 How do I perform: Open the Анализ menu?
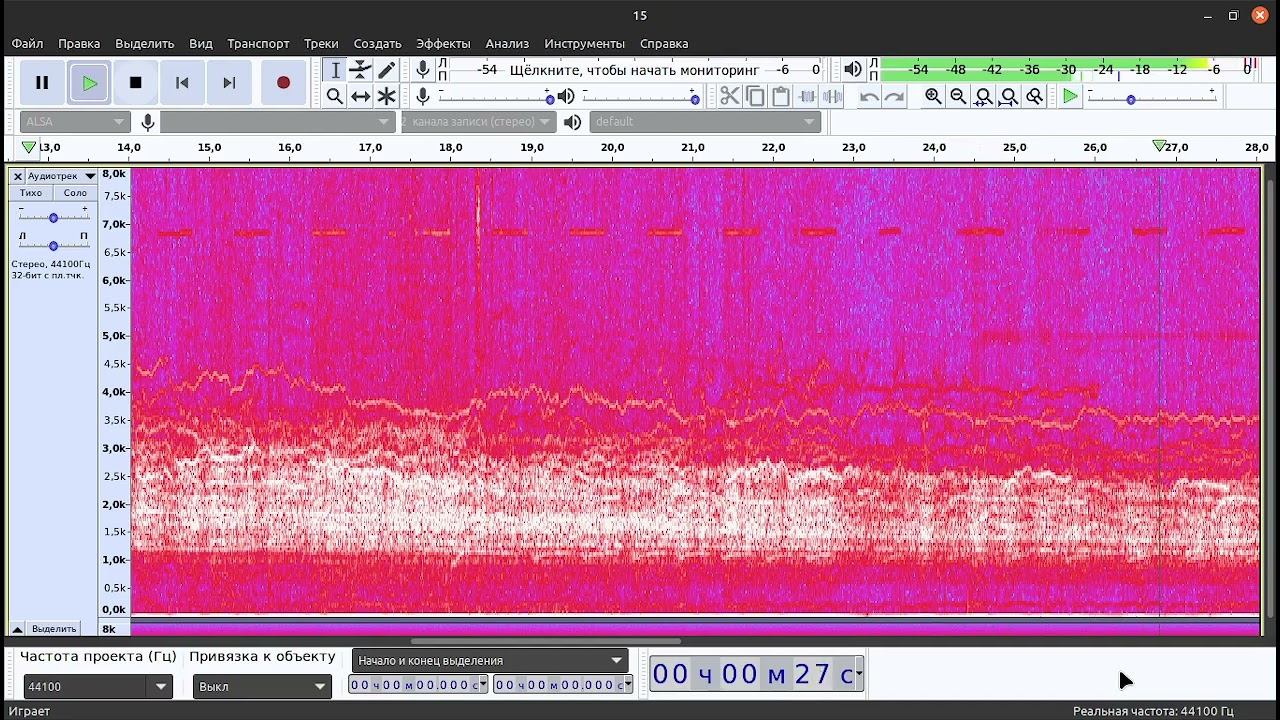[507, 44]
